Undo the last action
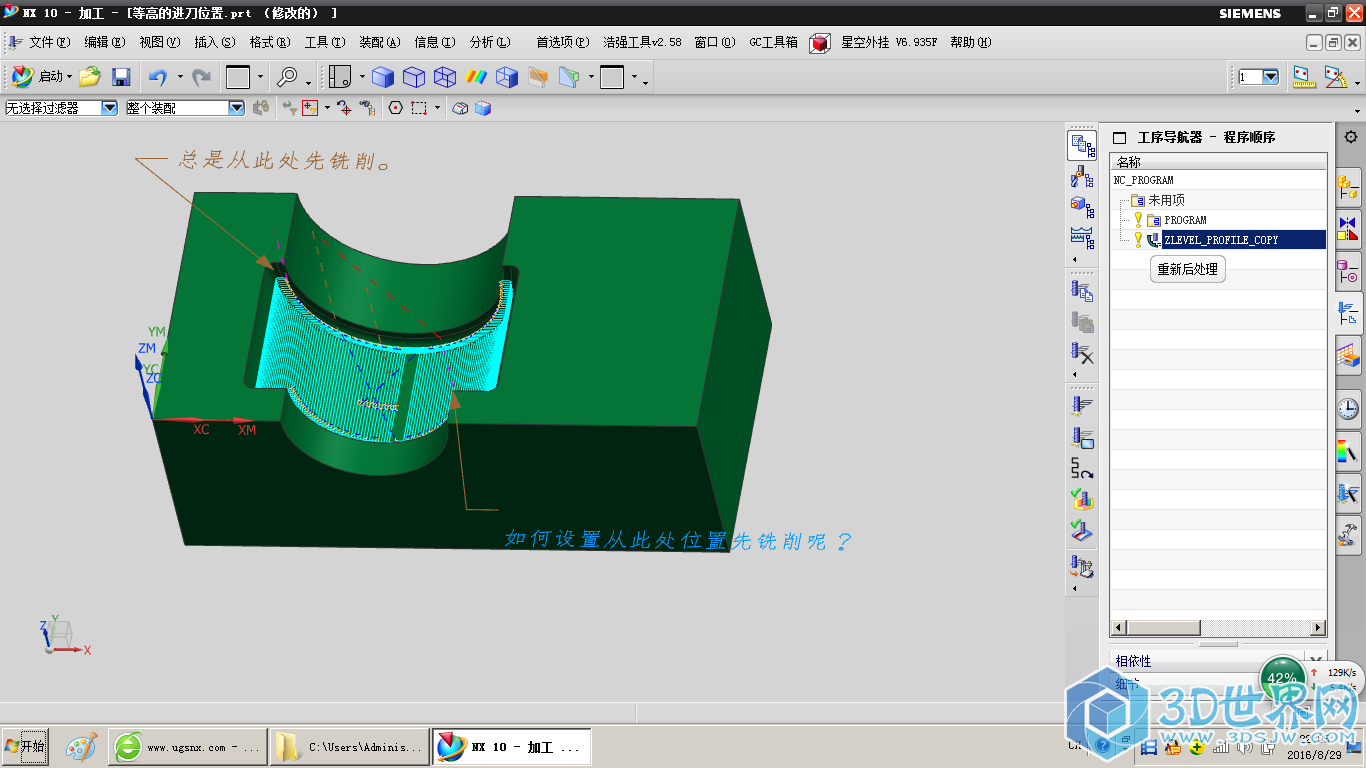Viewport: 1366px width, 768px height. point(157,76)
